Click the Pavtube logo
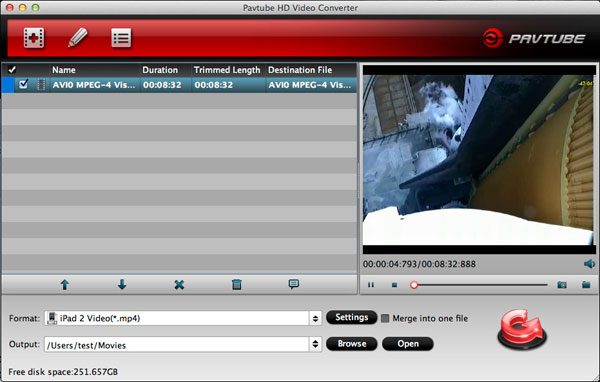Image resolution: width=600 pixels, height=382 pixels. tap(534, 38)
